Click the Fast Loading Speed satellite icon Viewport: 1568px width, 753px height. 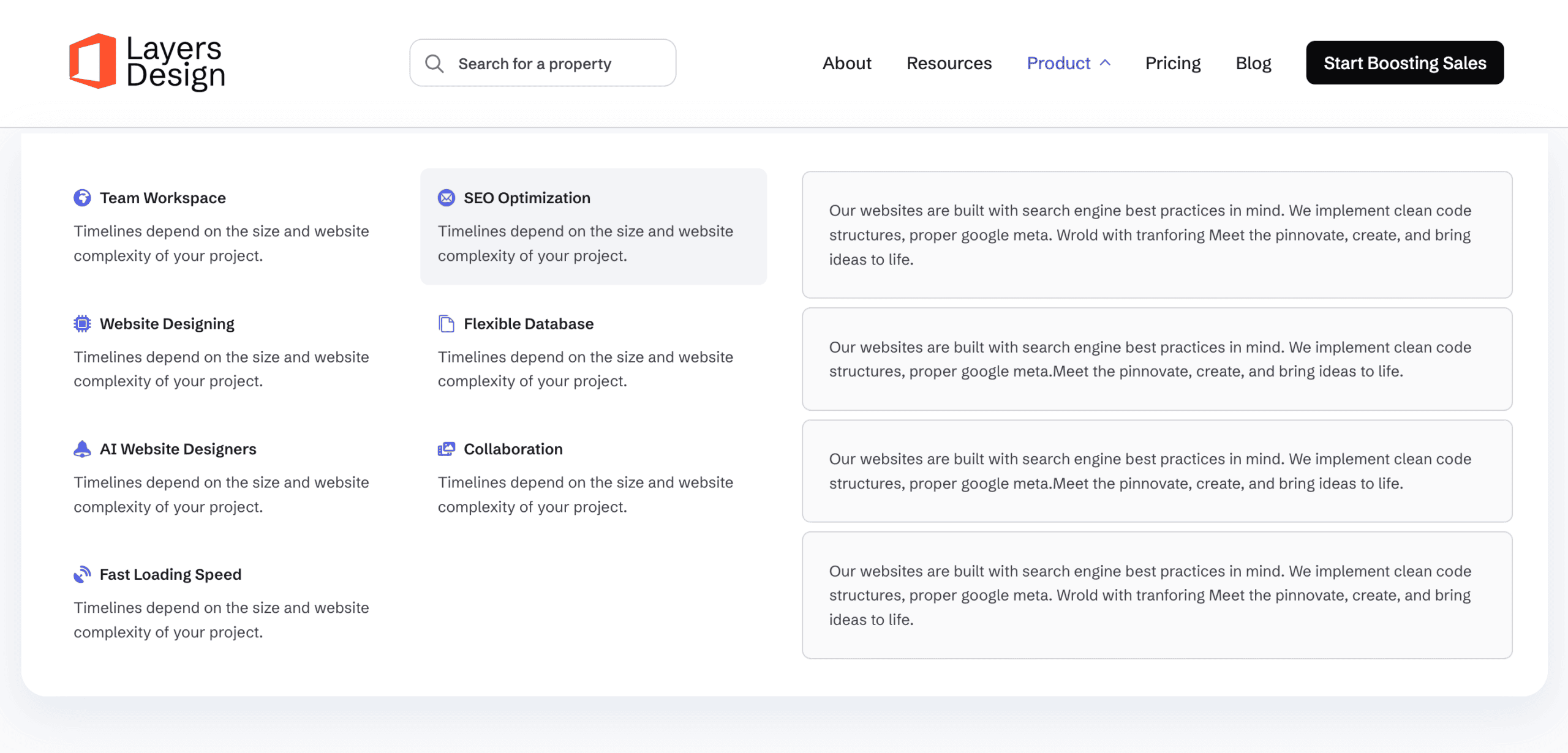click(82, 574)
